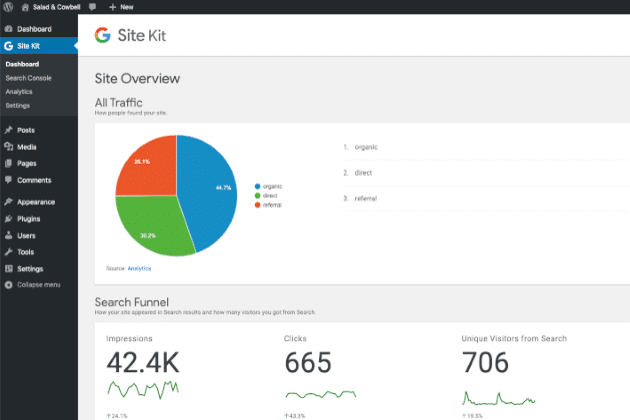The image size is (630, 420).
Task: Click the plus icon beside New
Action: point(112,7)
